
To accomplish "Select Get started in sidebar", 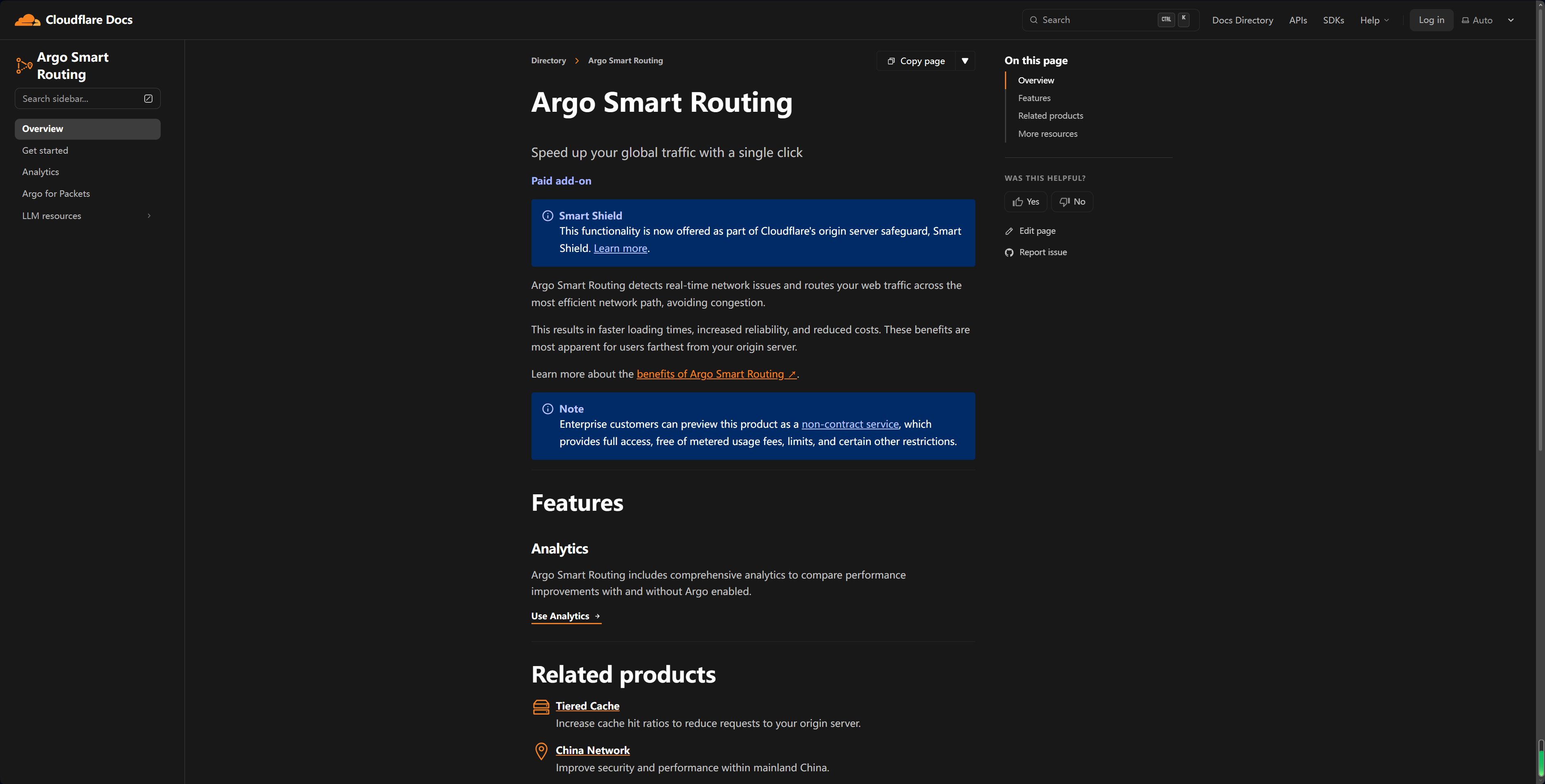I will 45,150.
